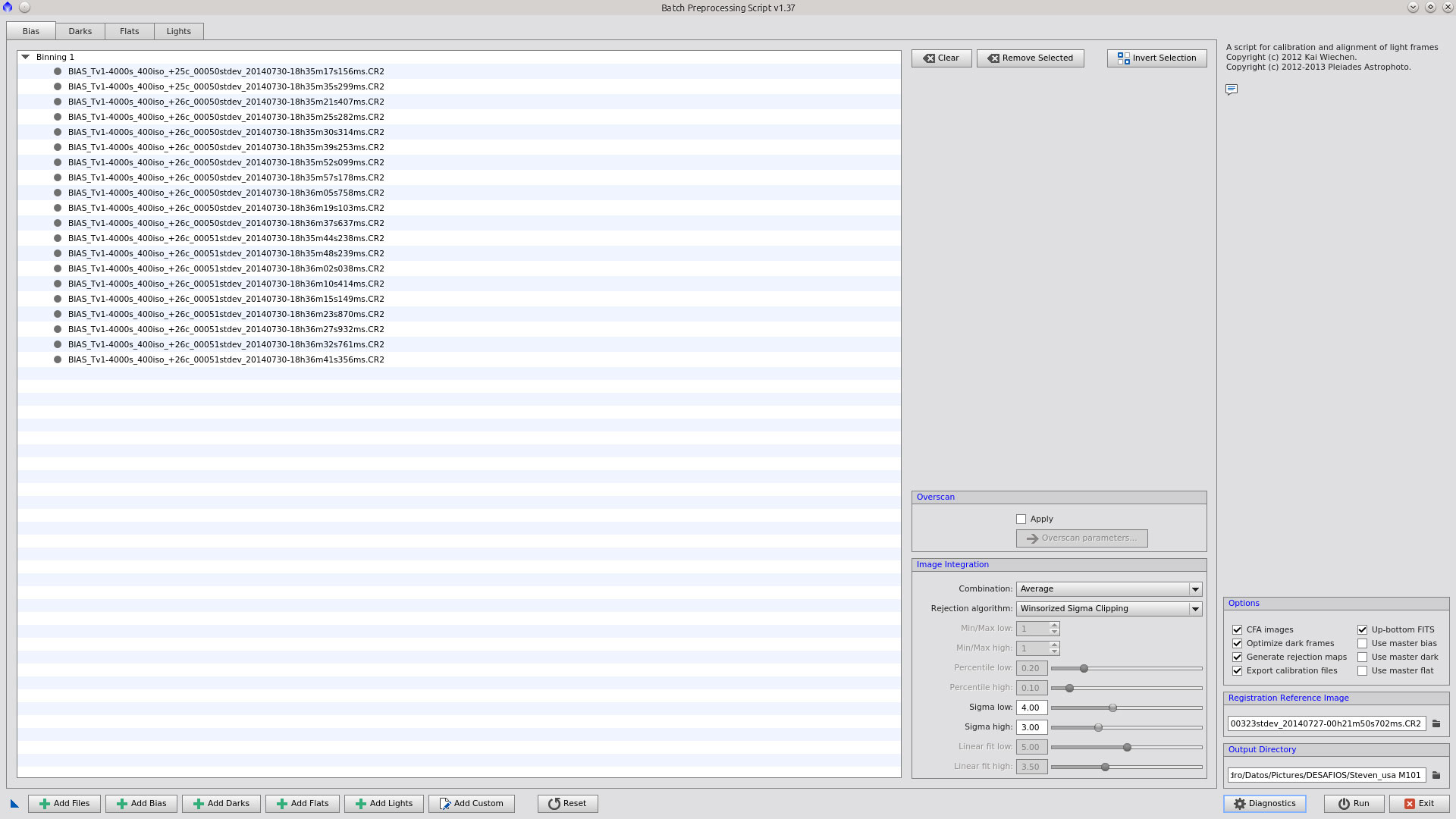Image resolution: width=1456 pixels, height=819 pixels.
Task: Collapse the Binning 1 tree node
Action: tap(26, 57)
